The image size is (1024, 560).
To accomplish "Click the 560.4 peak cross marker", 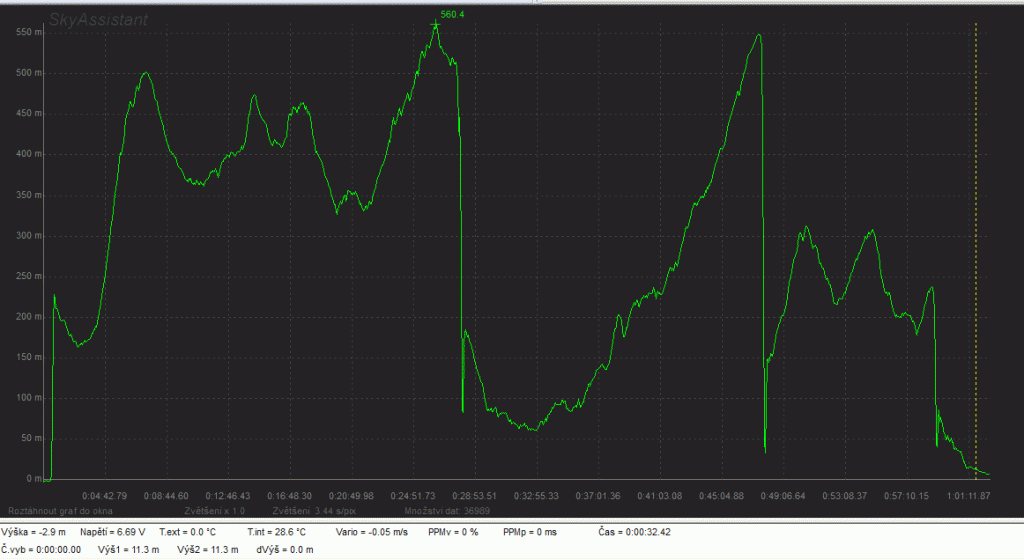I will point(435,24).
